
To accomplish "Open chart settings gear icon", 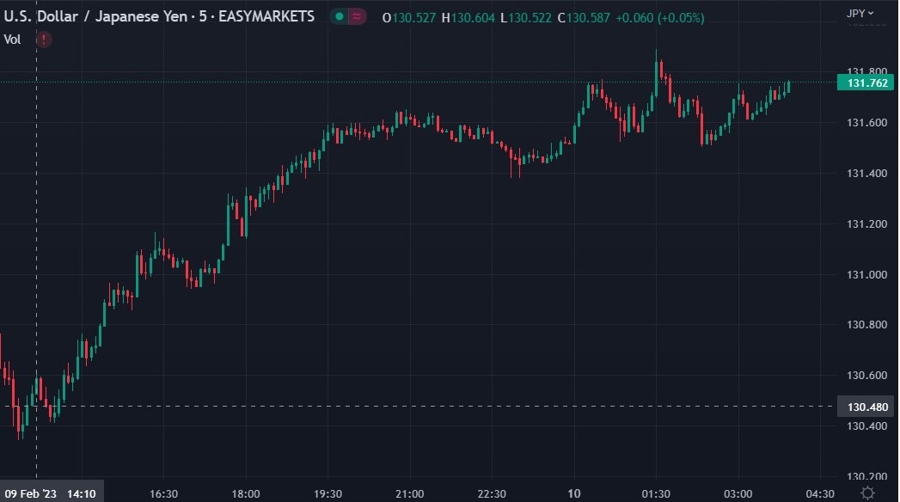I will [868, 493].
